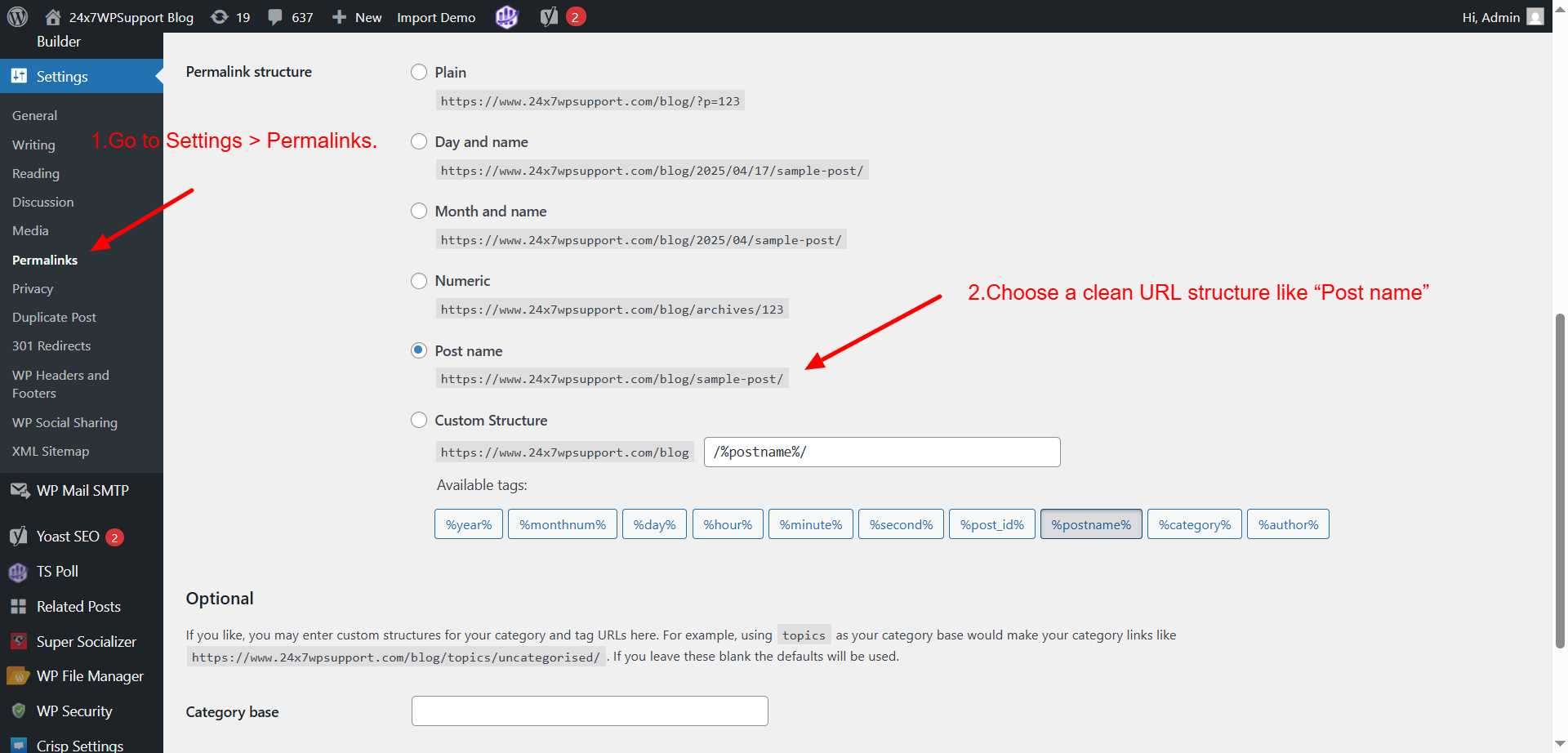Click the 24x7WPSupport Blog site link
The image size is (1568, 753).
131,17
